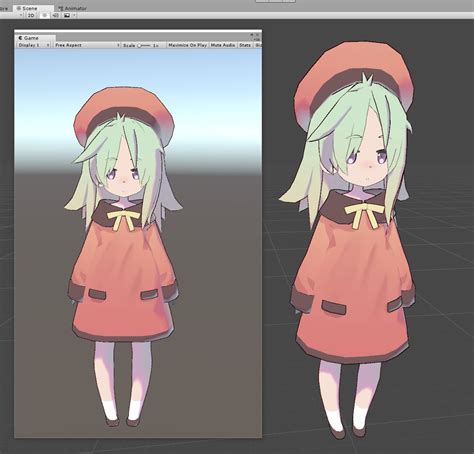Open the scene shading mode dropdown arrow

point(21,15)
